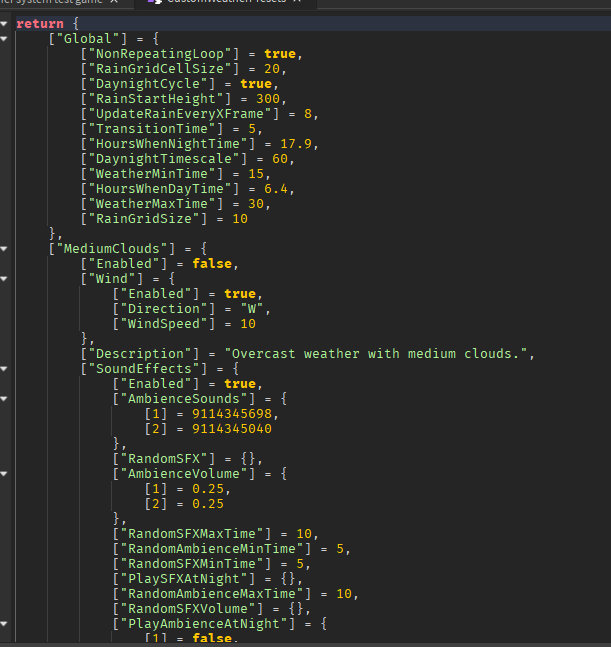611x647 pixels.
Task: Click the "HoursWhenNightTime" key
Action: click(x=167, y=144)
